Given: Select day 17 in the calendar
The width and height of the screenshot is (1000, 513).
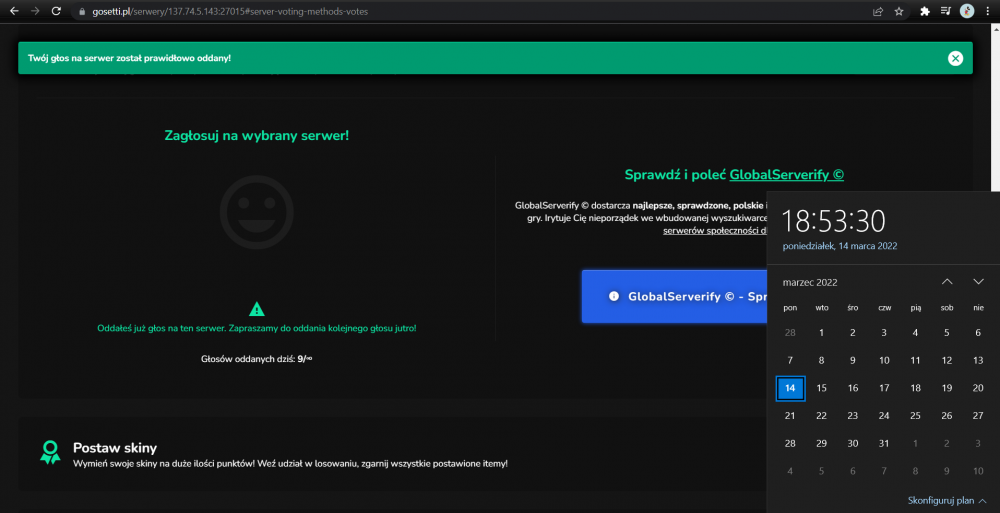Looking at the screenshot, I should coord(884,388).
